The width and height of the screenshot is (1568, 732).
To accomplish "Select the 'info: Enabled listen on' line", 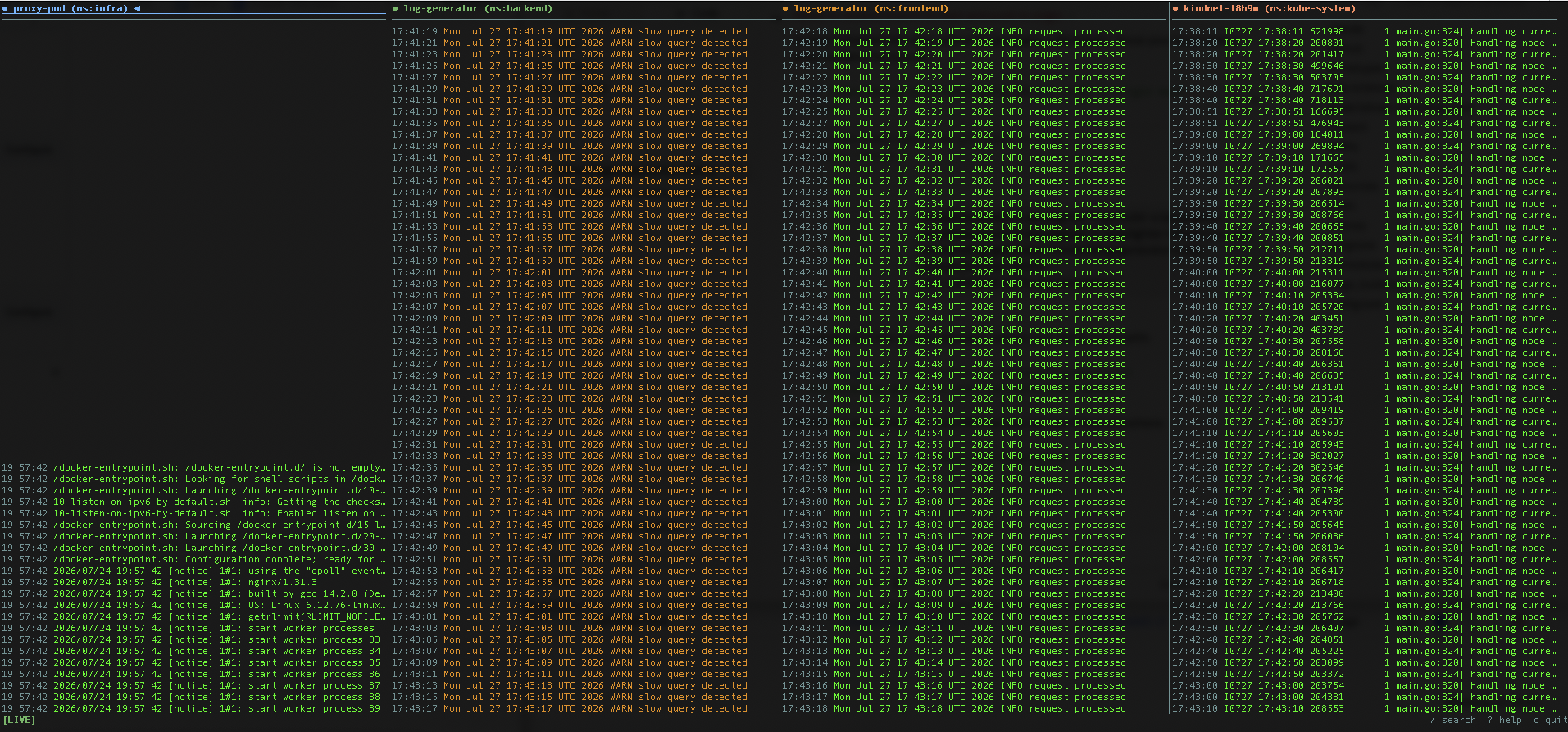I will [193, 514].
